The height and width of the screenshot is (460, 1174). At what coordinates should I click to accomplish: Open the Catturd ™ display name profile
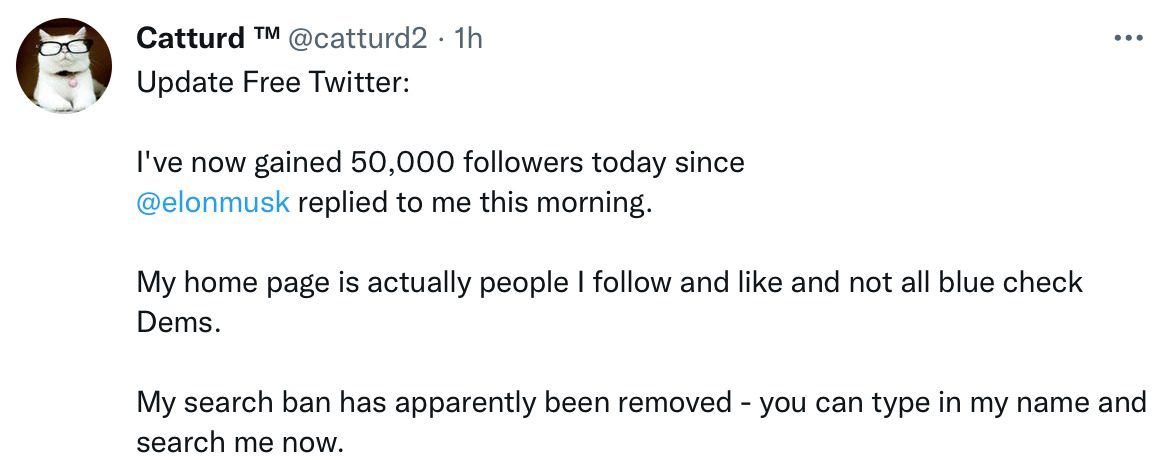coord(192,38)
